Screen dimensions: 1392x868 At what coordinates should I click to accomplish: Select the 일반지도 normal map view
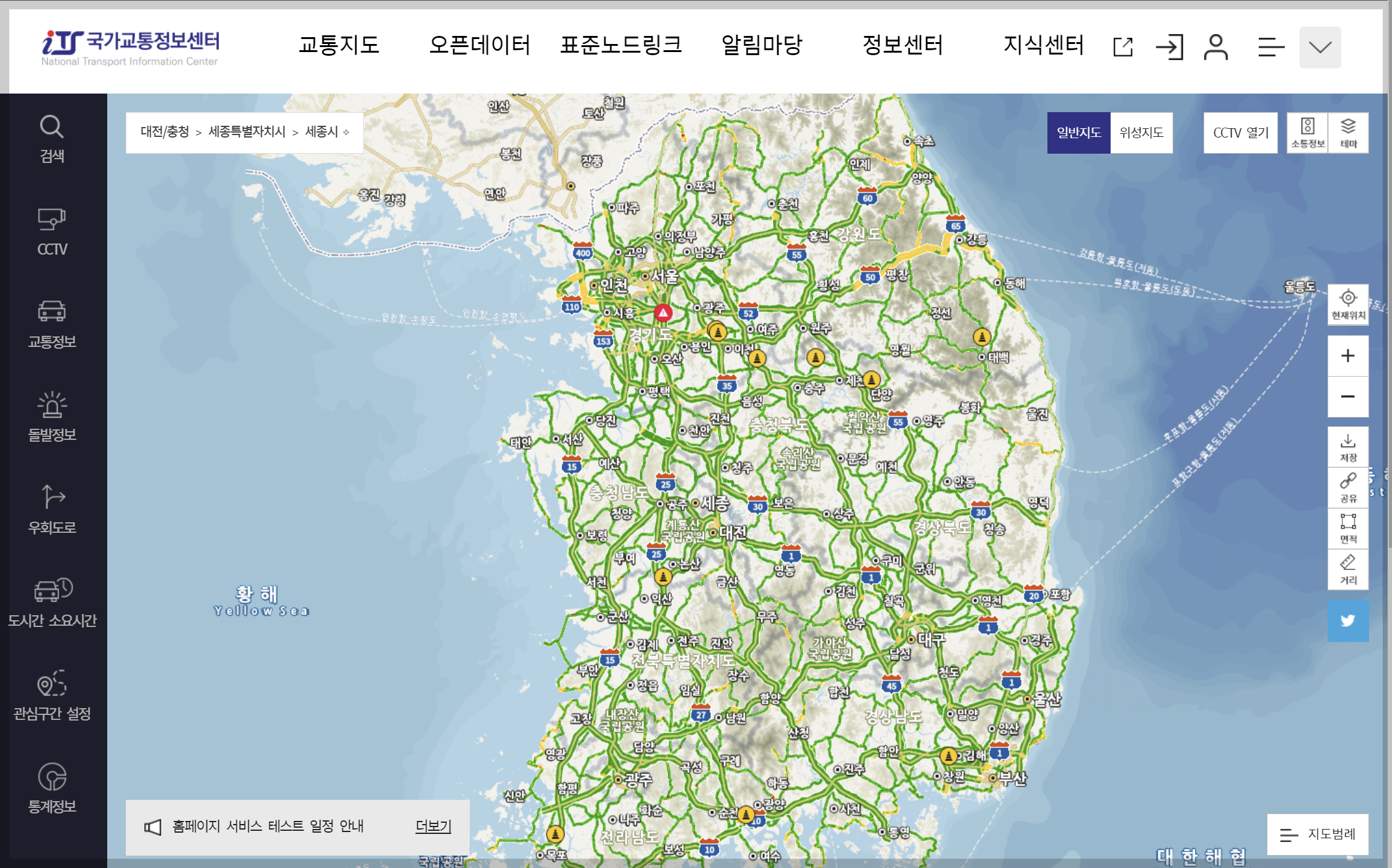(1078, 133)
